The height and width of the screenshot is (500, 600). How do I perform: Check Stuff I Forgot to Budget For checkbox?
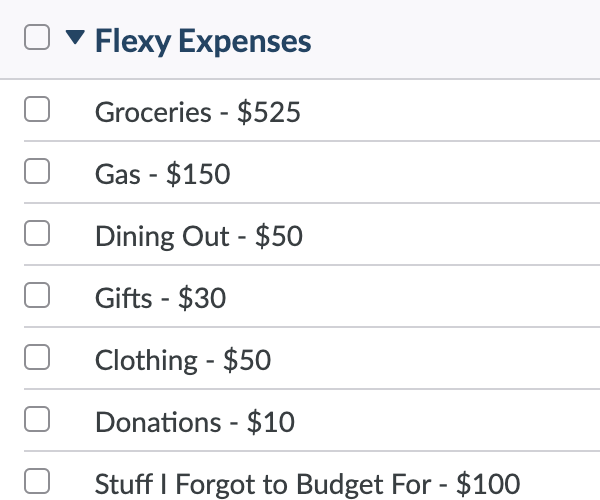(x=37, y=481)
